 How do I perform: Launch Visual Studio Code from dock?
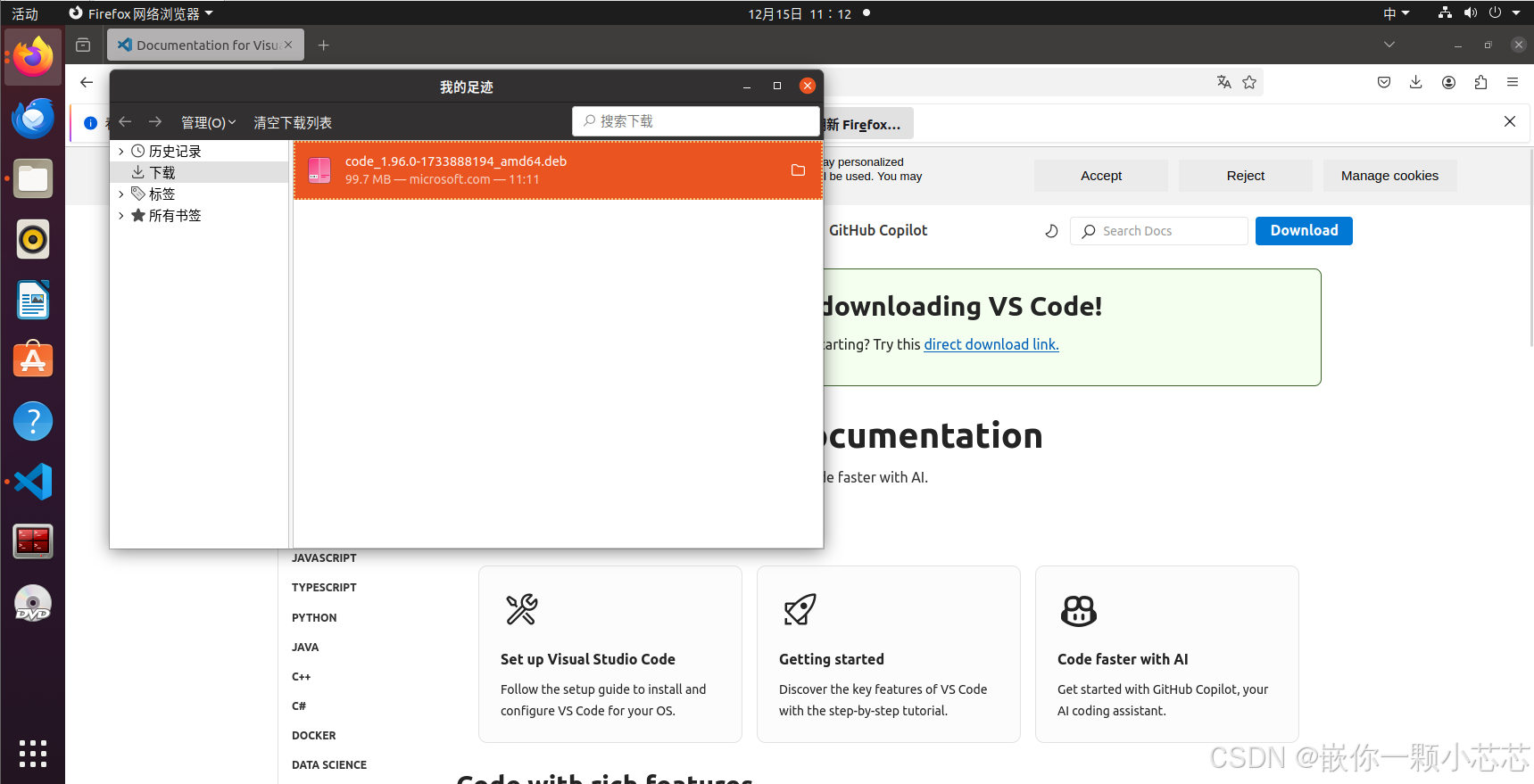click(x=33, y=482)
